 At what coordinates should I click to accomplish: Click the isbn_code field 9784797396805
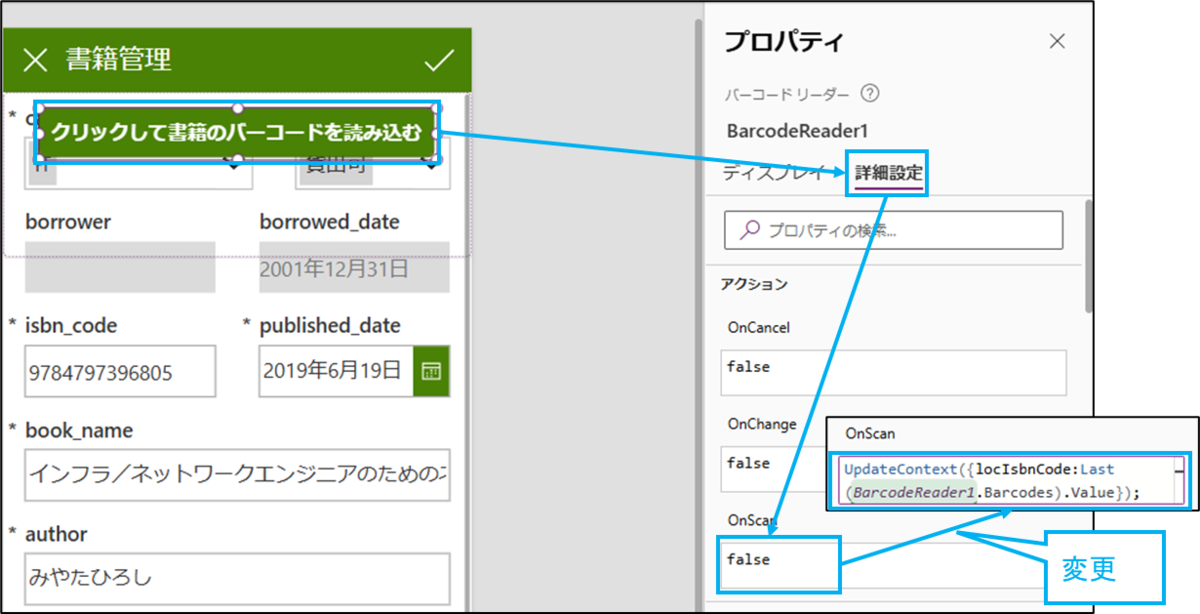click(x=121, y=372)
